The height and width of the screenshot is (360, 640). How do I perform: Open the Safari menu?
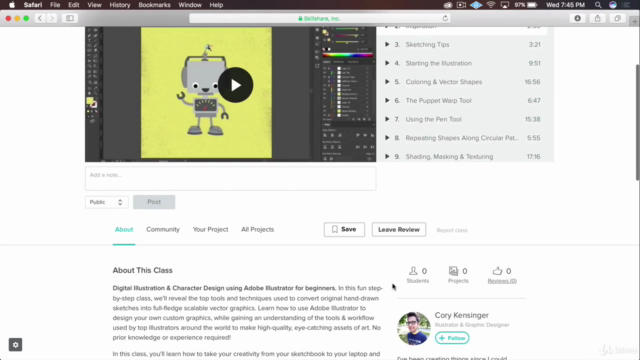33,5
